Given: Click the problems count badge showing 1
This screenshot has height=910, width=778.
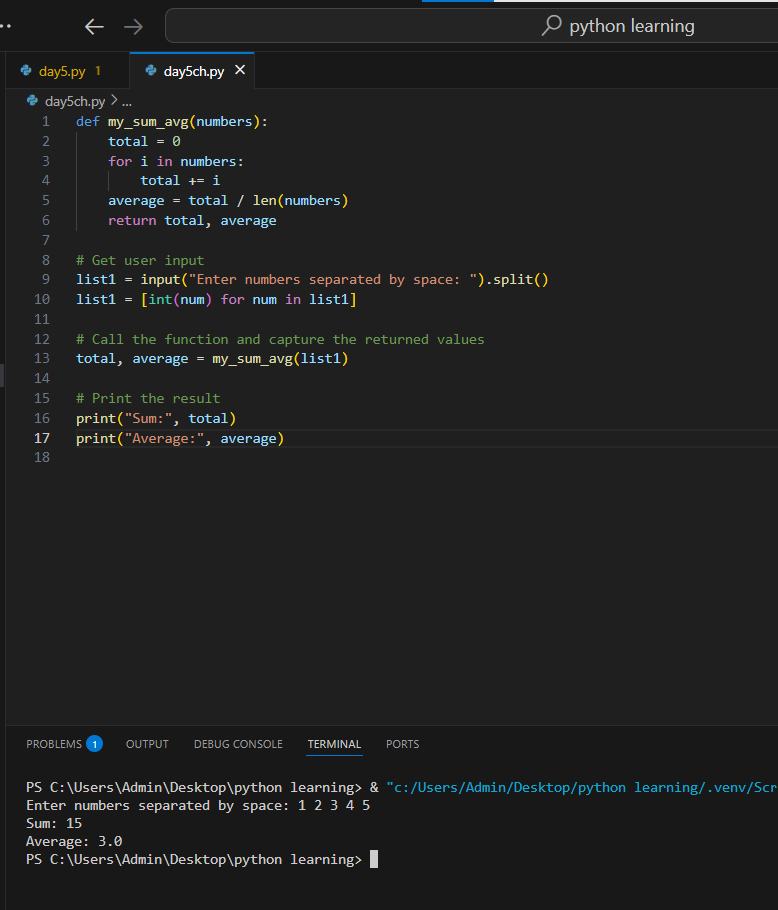Looking at the screenshot, I should (x=95, y=744).
